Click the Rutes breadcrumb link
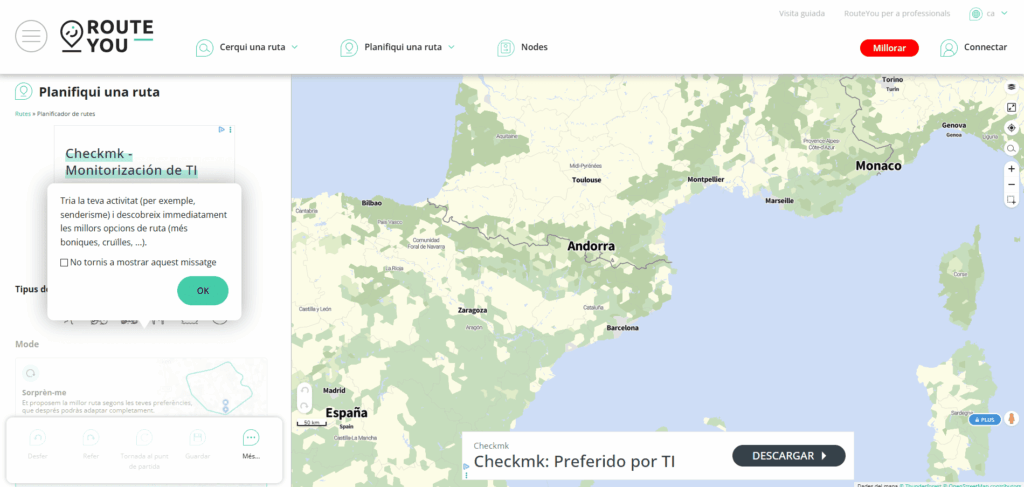The image size is (1024, 487). pyautogui.click(x=23, y=114)
